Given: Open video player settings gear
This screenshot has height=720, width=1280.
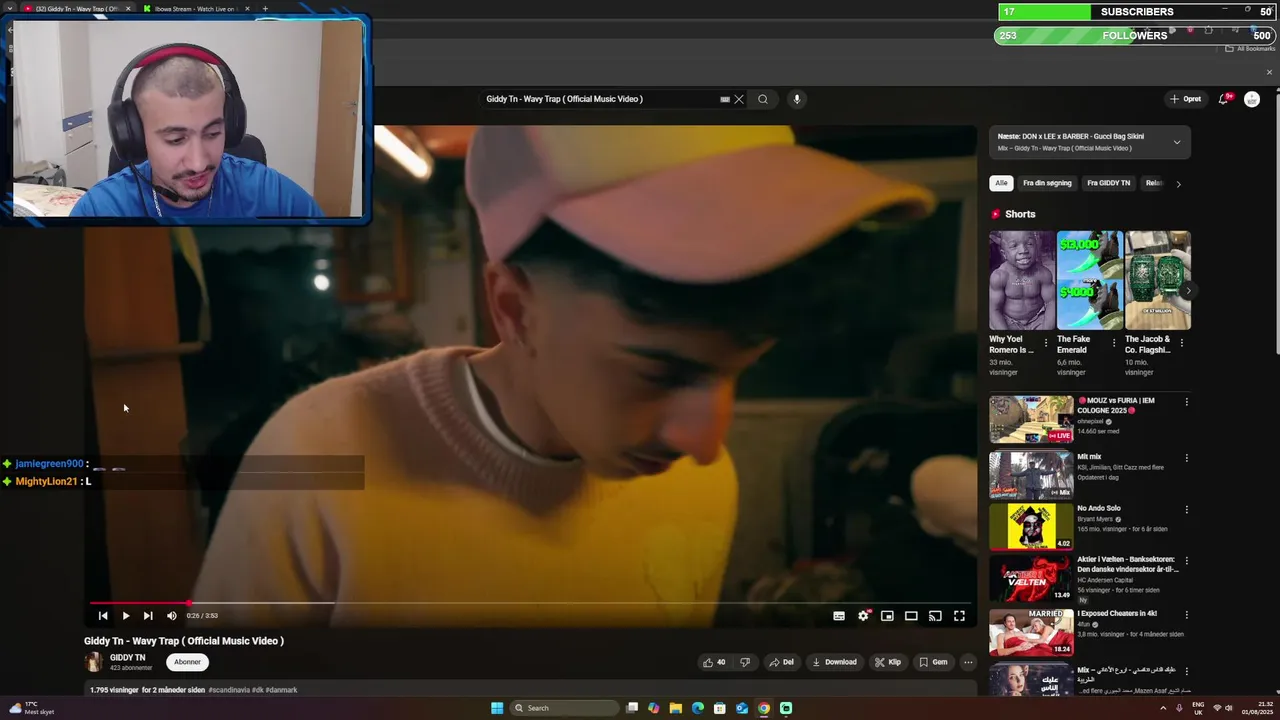Looking at the screenshot, I should (863, 616).
